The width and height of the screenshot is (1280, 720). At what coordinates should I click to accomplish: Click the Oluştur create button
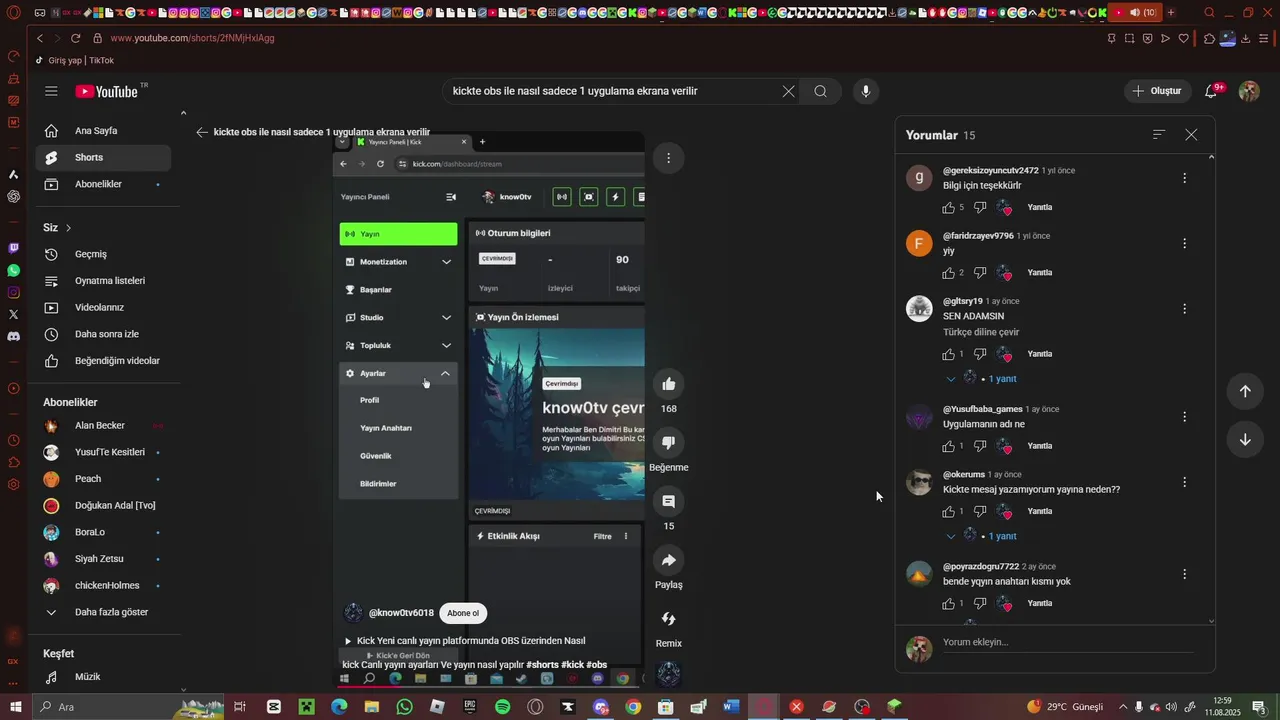(1157, 91)
